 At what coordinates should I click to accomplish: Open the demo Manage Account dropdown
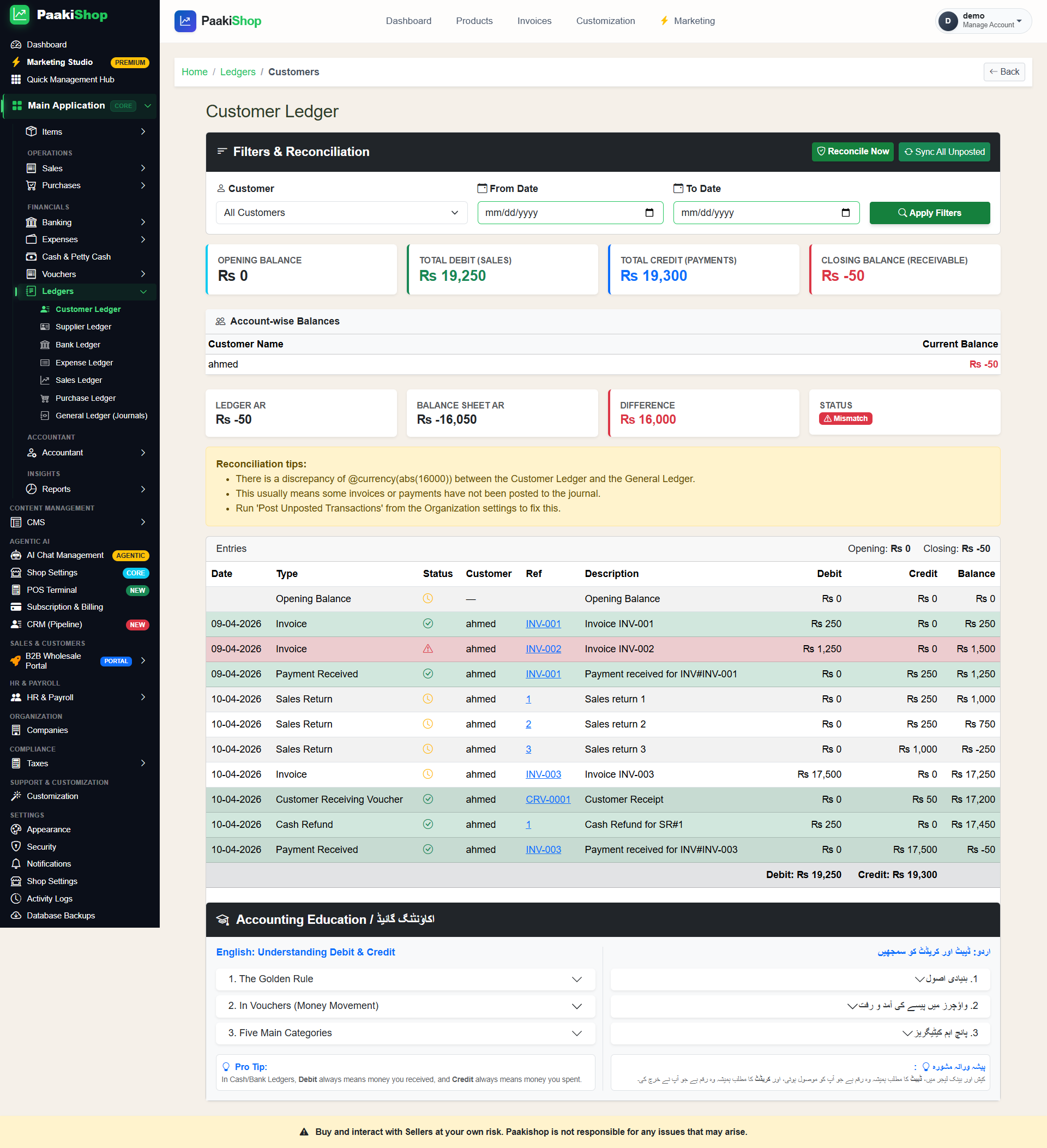tap(984, 21)
